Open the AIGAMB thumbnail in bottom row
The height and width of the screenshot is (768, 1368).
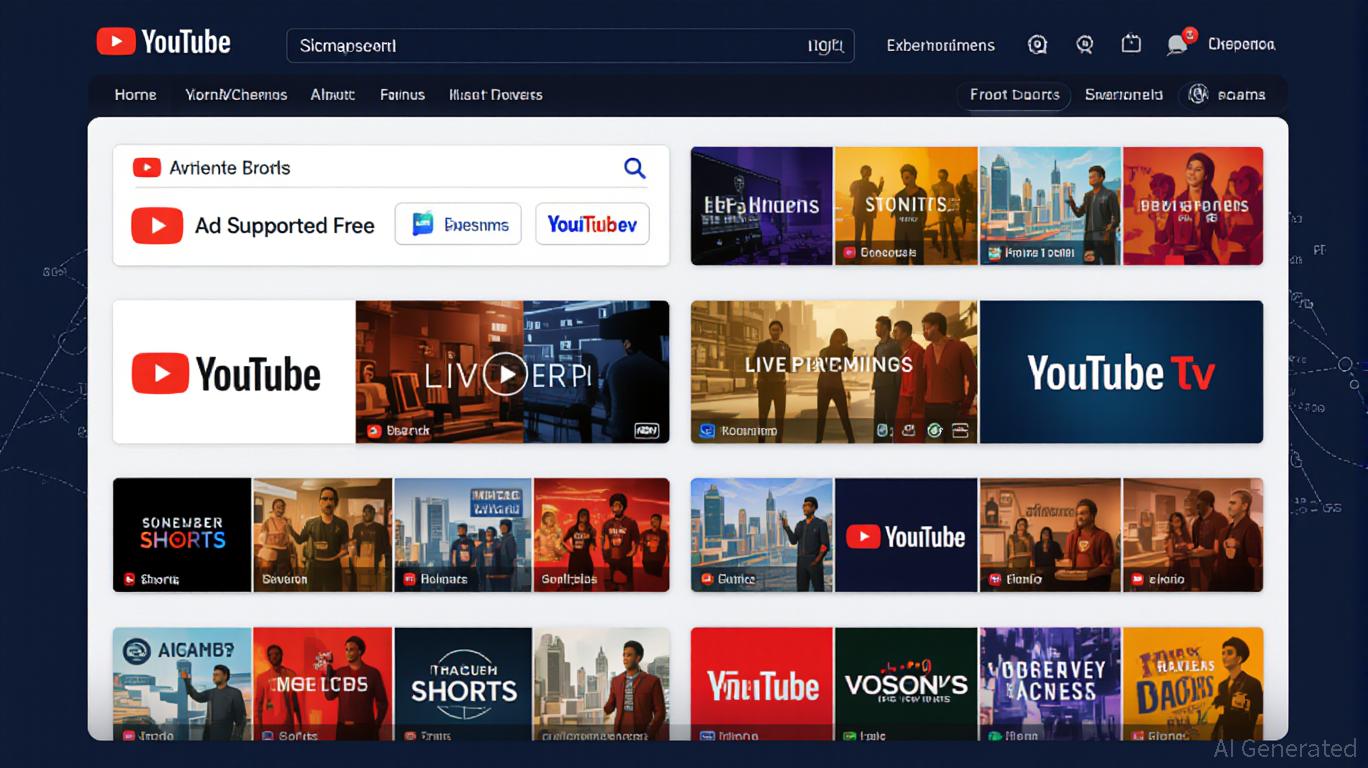tap(182, 684)
